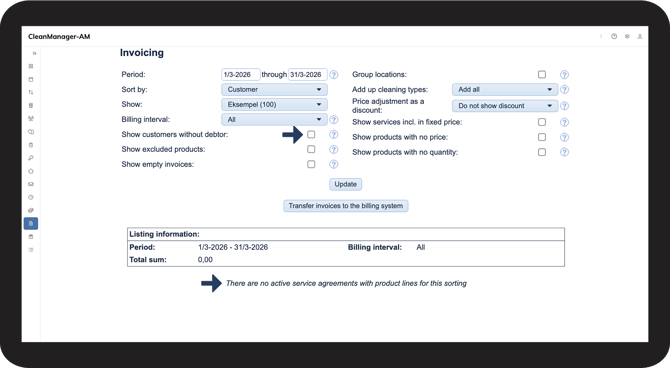This screenshot has width=670, height=368.
Task: Enable Show excluded products checkbox
Action: pos(311,149)
